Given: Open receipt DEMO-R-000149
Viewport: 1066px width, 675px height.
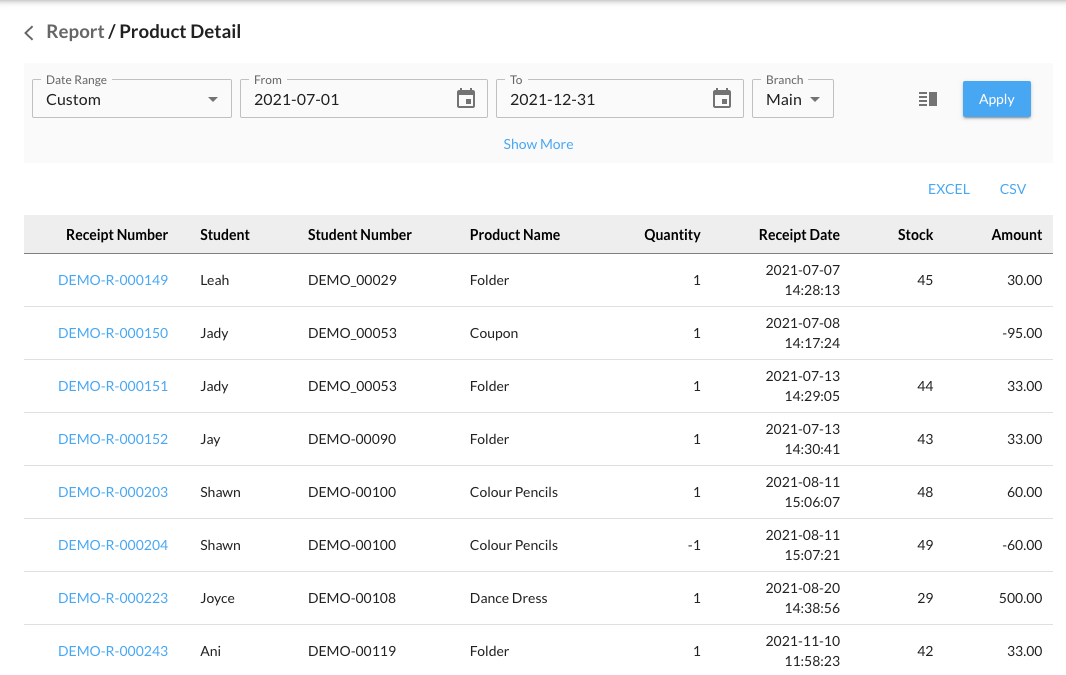Looking at the screenshot, I should (113, 280).
